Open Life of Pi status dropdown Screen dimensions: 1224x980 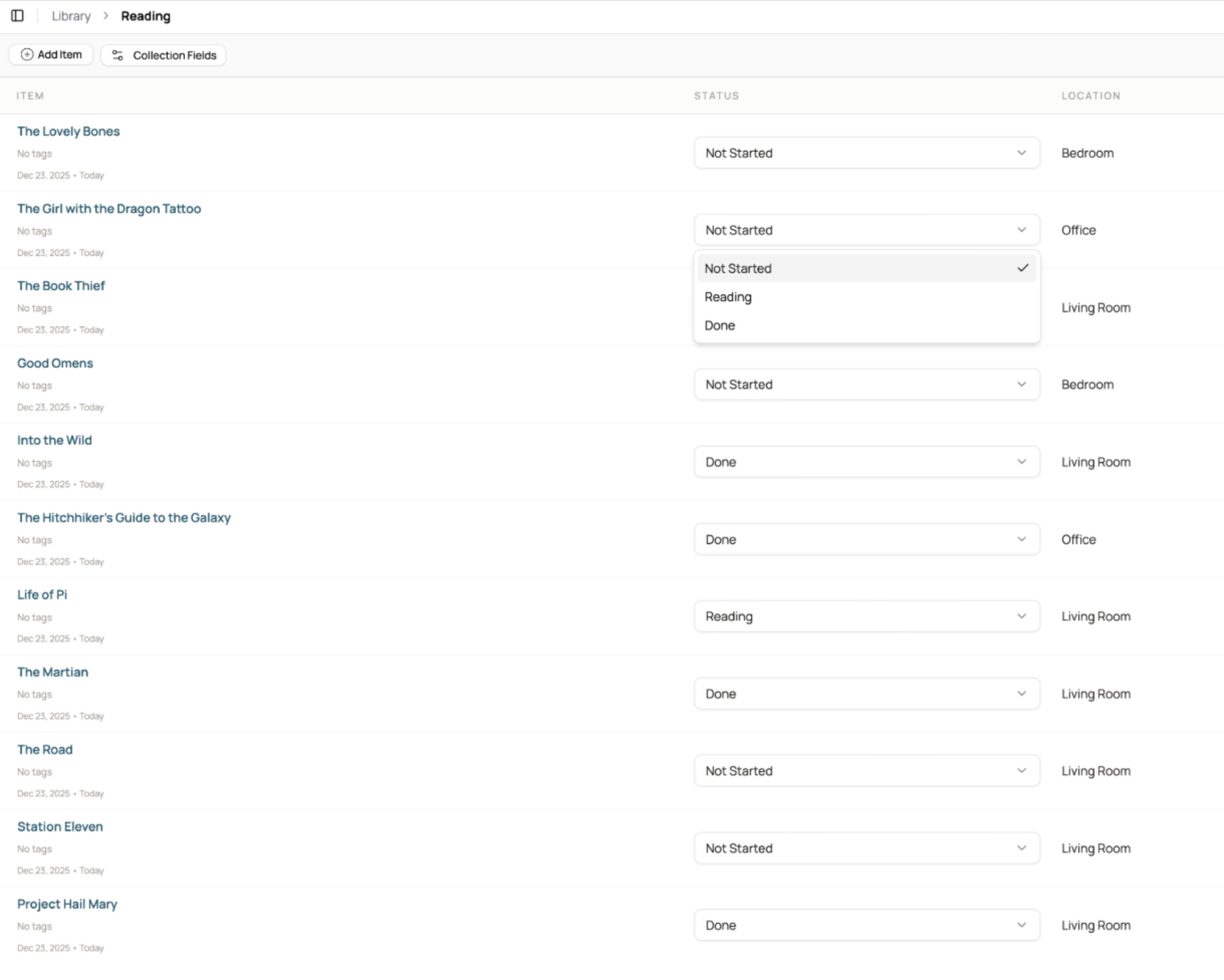[x=867, y=616]
